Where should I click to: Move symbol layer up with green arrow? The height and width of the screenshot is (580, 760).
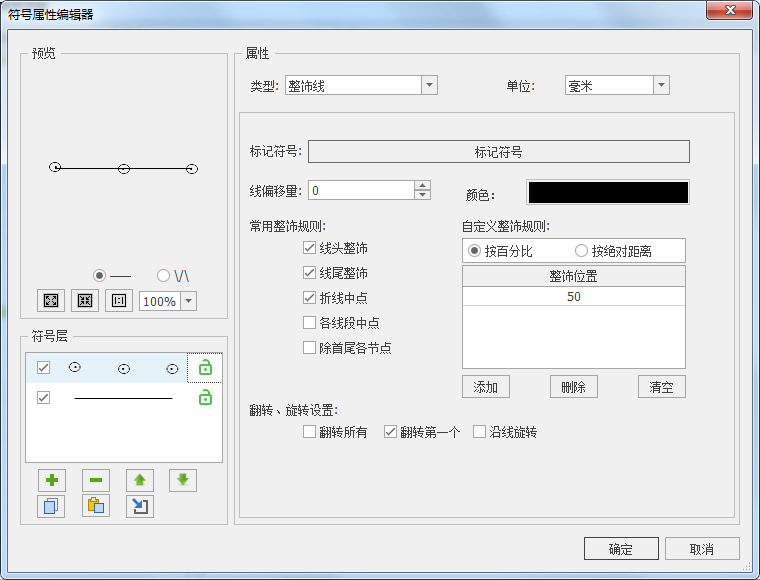pos(140,480)
